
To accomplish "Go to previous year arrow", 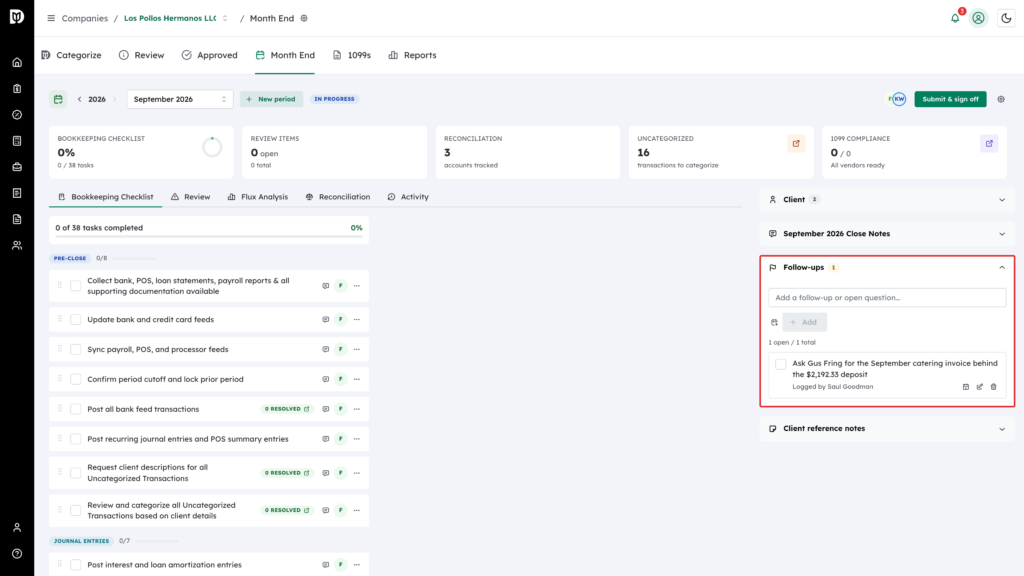I will click(x=80, y=99).
